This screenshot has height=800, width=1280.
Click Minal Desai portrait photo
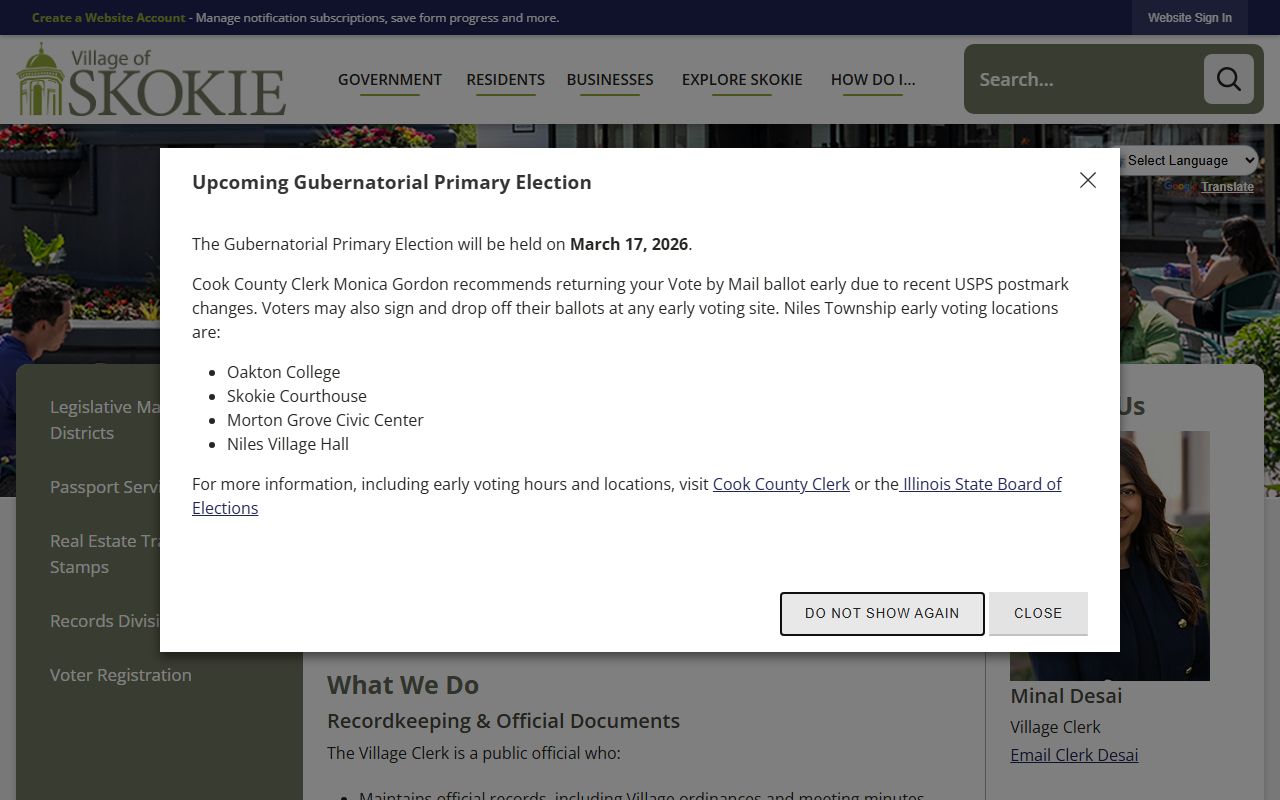(x=1165, y=556)
